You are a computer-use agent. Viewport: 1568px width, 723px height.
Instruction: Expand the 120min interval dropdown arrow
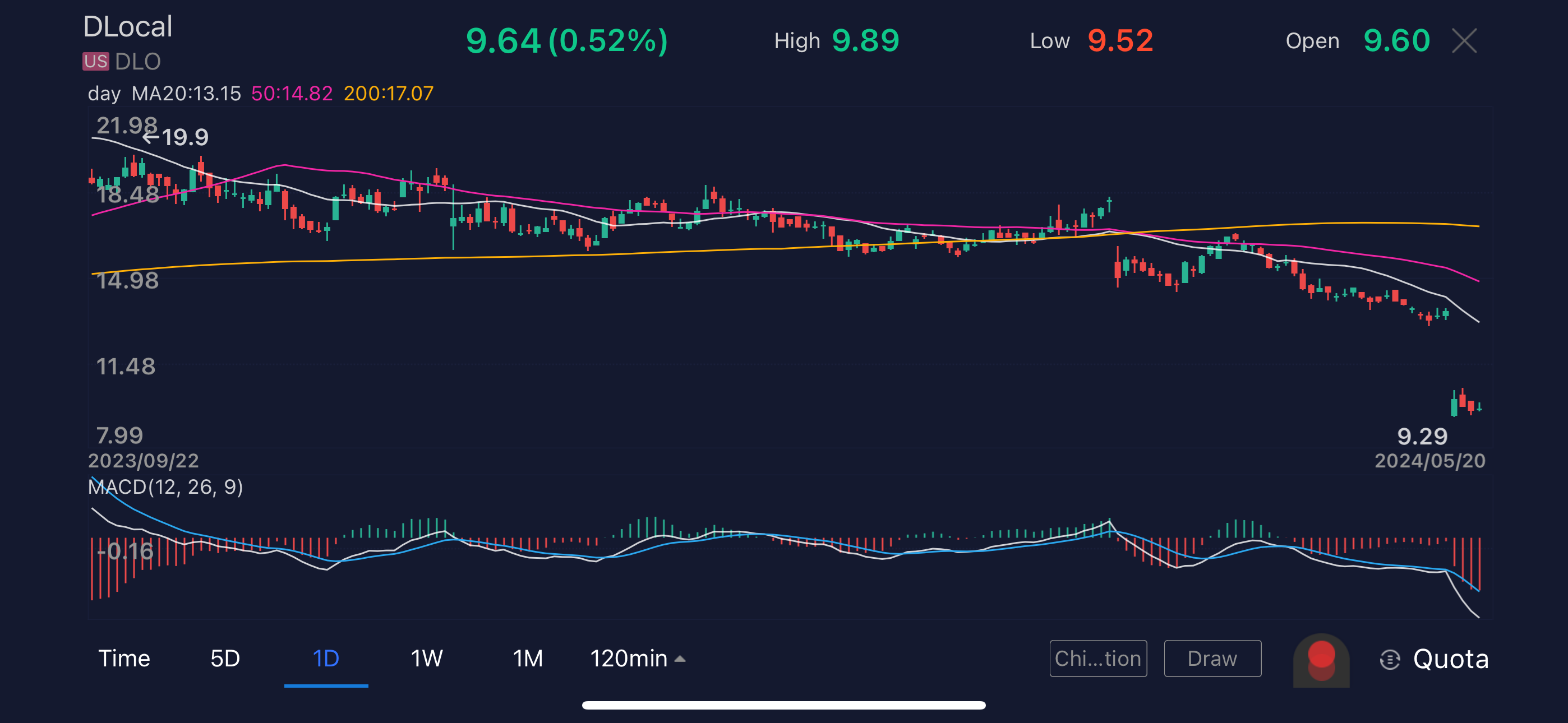click(x=680, y=659)
